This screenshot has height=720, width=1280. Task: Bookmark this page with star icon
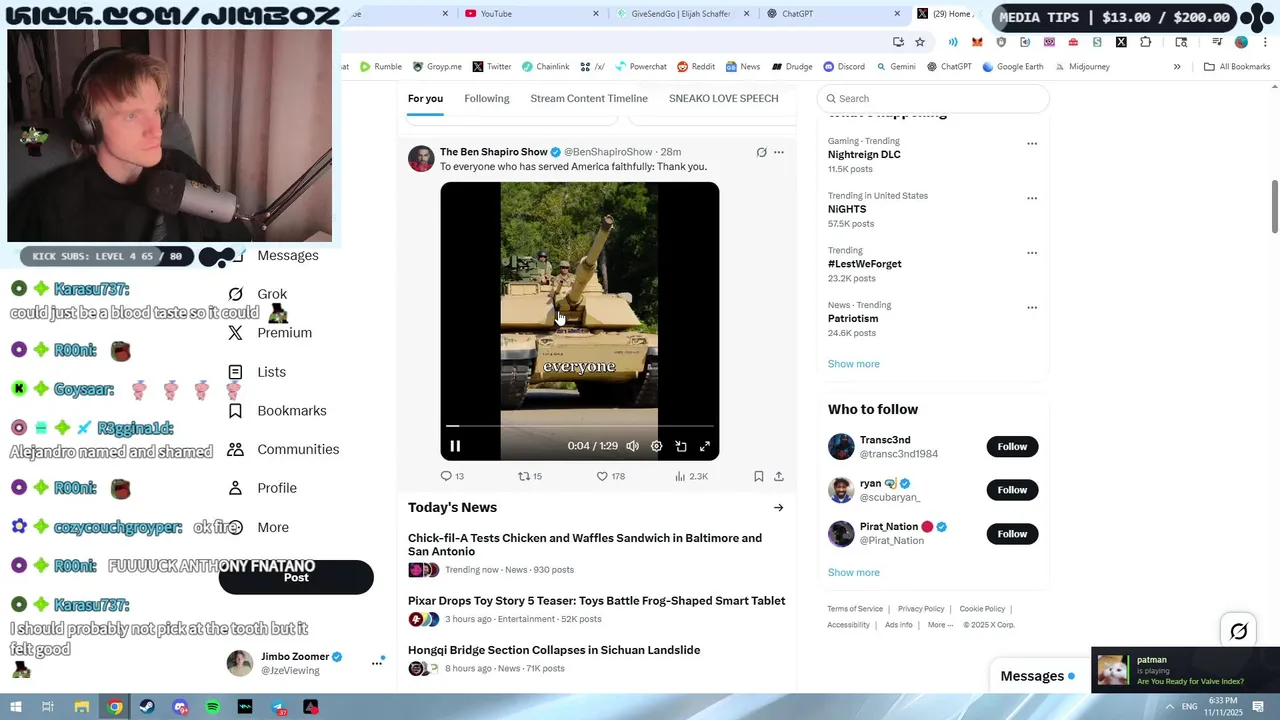point(920,42)
